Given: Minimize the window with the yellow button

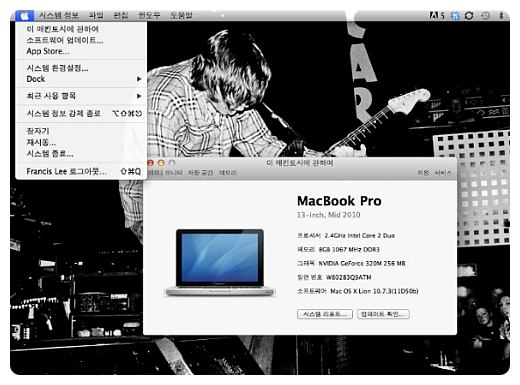Looking at the screenshot, I should (x=161, y=163).
